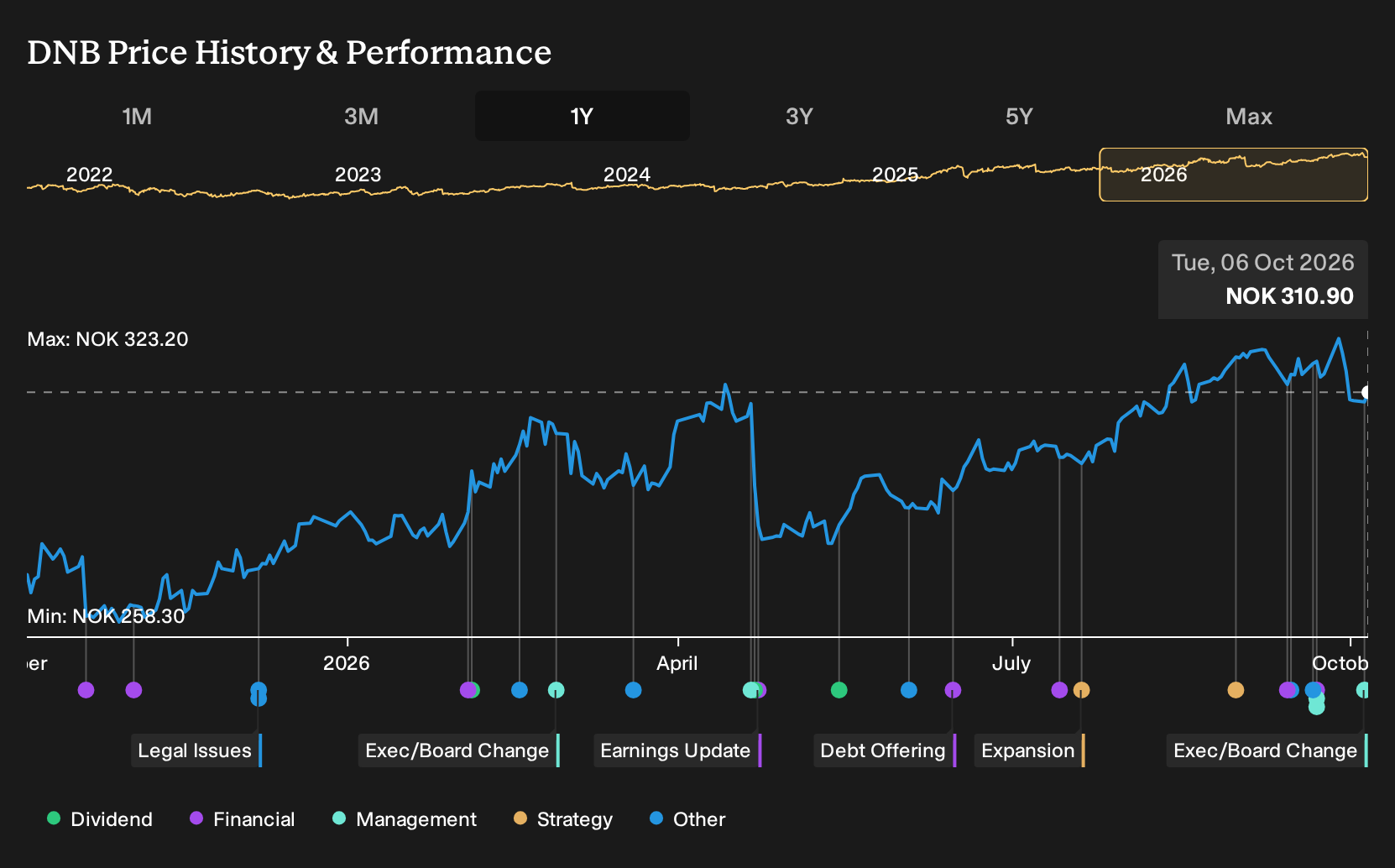This screenshot has width=1395, height=868.
Task: Click the April axis label
Action: tap(677, 663)
